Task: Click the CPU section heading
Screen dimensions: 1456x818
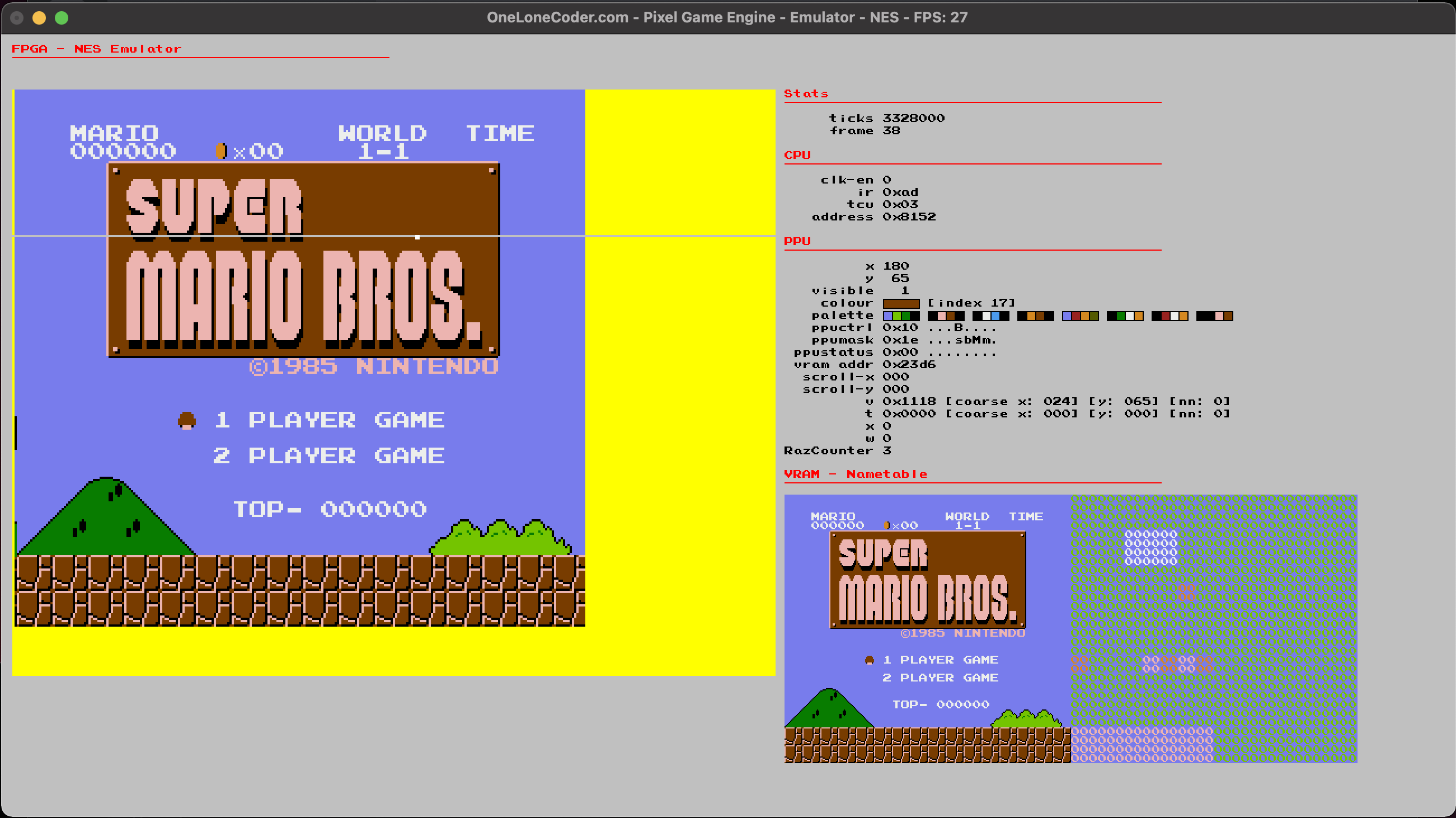Action: [797, 155]
